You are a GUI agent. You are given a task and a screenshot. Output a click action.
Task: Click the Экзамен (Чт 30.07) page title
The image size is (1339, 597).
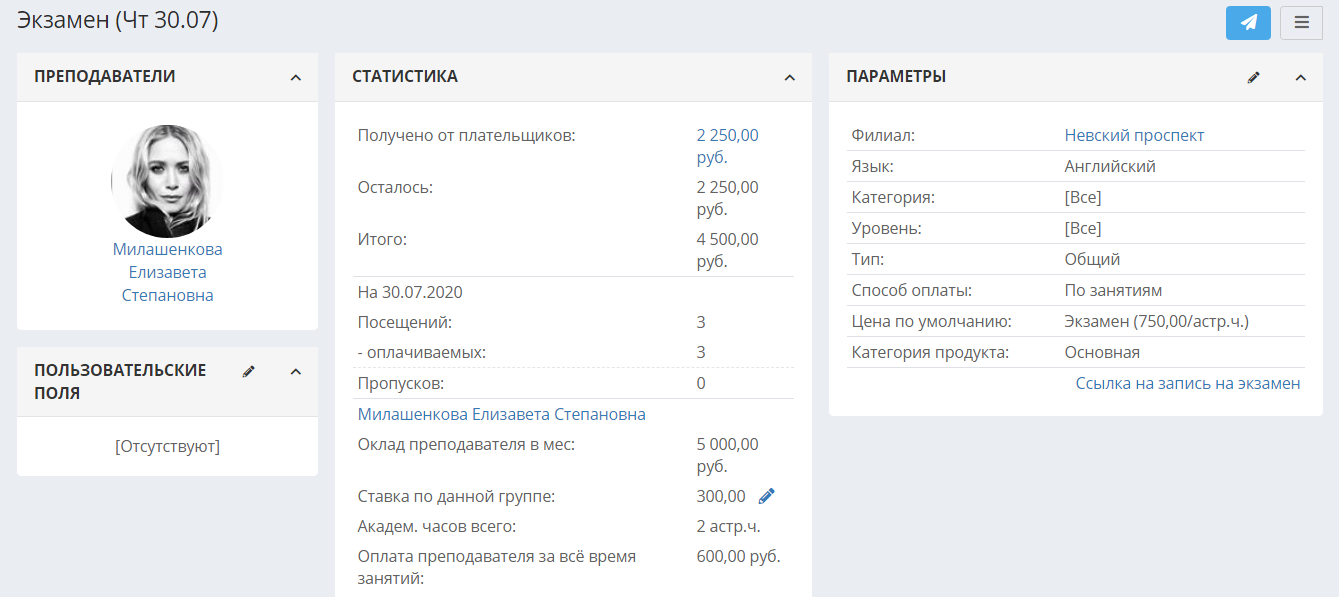(118, 19)
